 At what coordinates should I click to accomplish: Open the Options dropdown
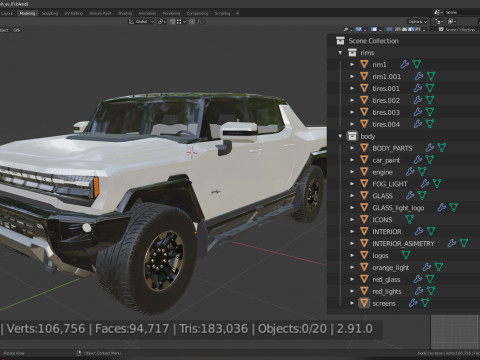(x=417, y=22)
